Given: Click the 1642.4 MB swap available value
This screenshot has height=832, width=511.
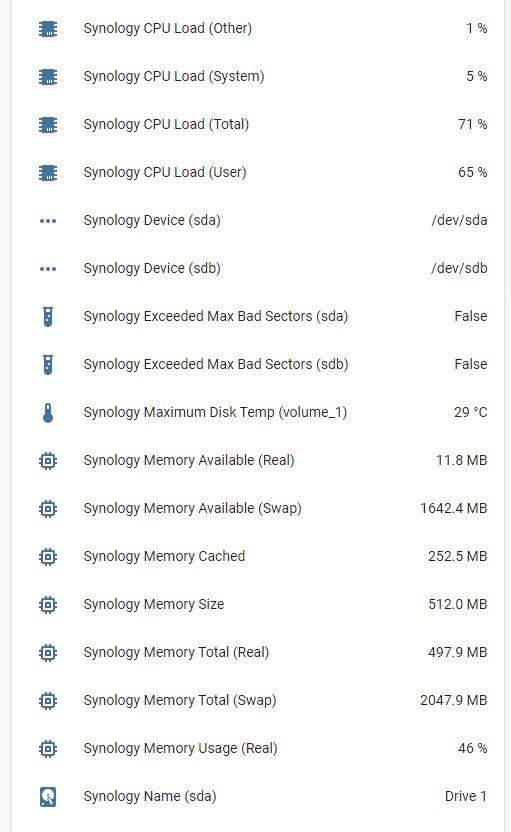Looking at the screenshot, I should pyautogui.click(x=454, y=508).
